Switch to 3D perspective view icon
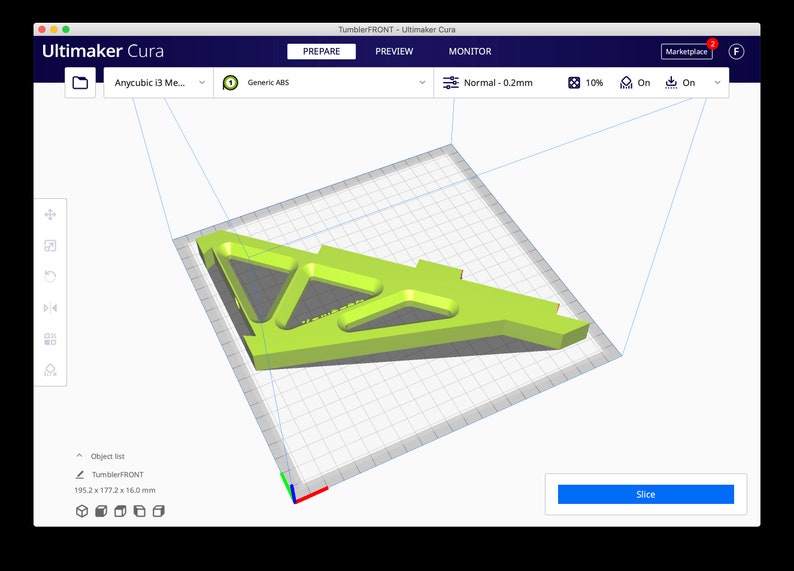794x571 pixels. tap(82, 511)
